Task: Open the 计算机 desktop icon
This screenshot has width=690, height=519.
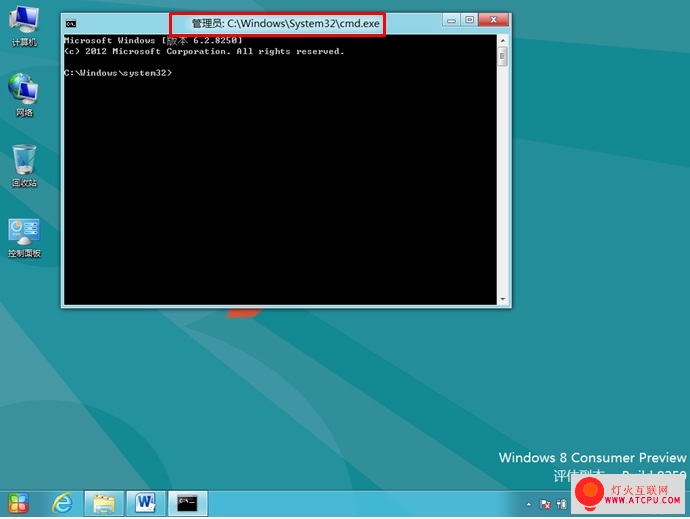Action: 24,26
